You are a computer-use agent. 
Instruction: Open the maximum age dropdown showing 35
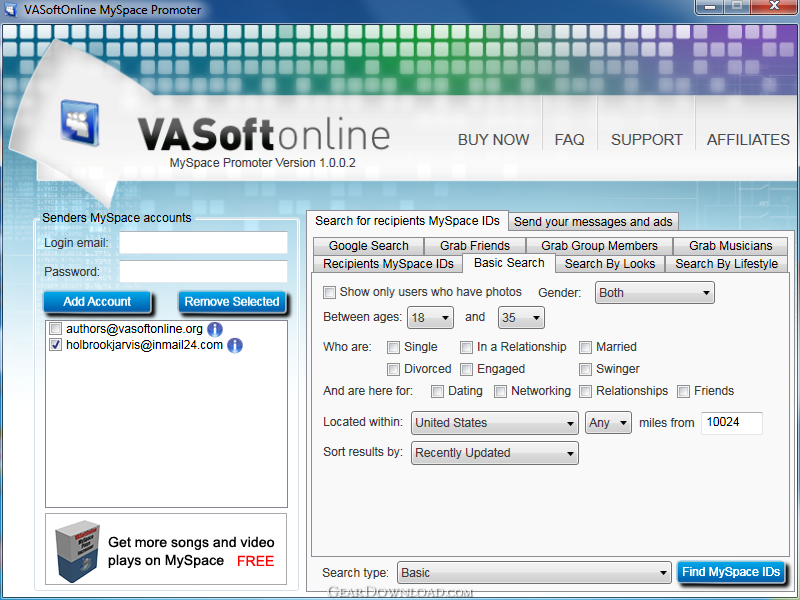[x=521, y=317]
